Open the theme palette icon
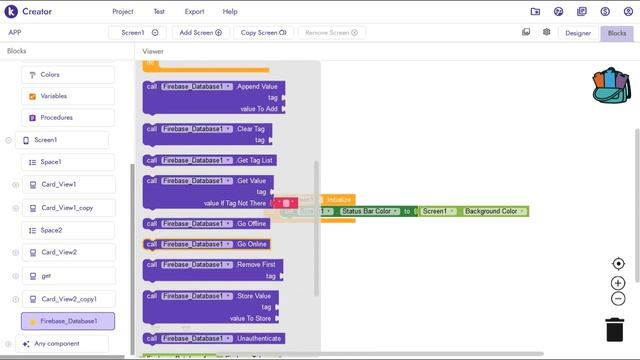Screen dimensions: 640x360 click(558, 11)
